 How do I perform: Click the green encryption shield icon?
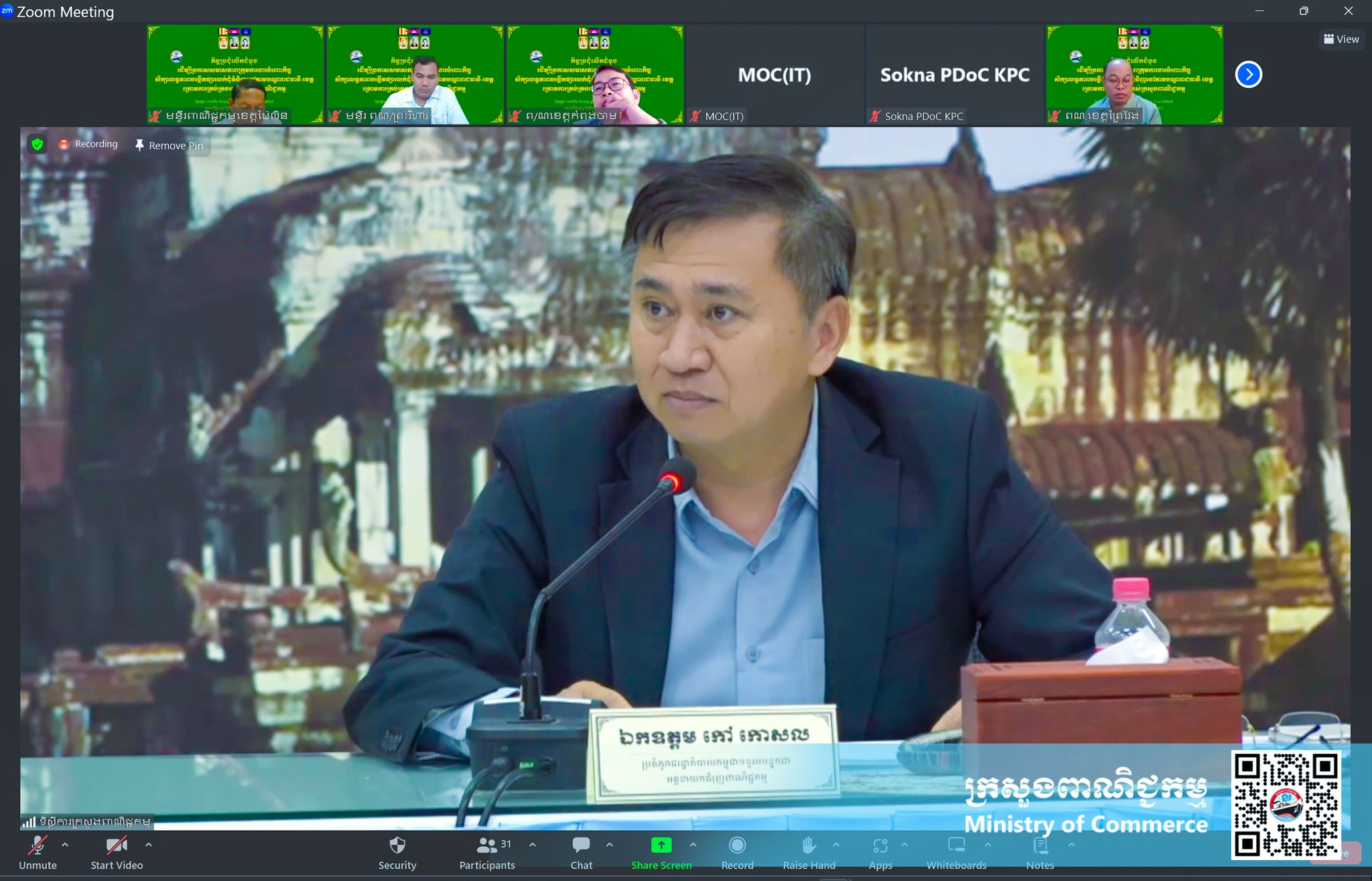[38, 144]
